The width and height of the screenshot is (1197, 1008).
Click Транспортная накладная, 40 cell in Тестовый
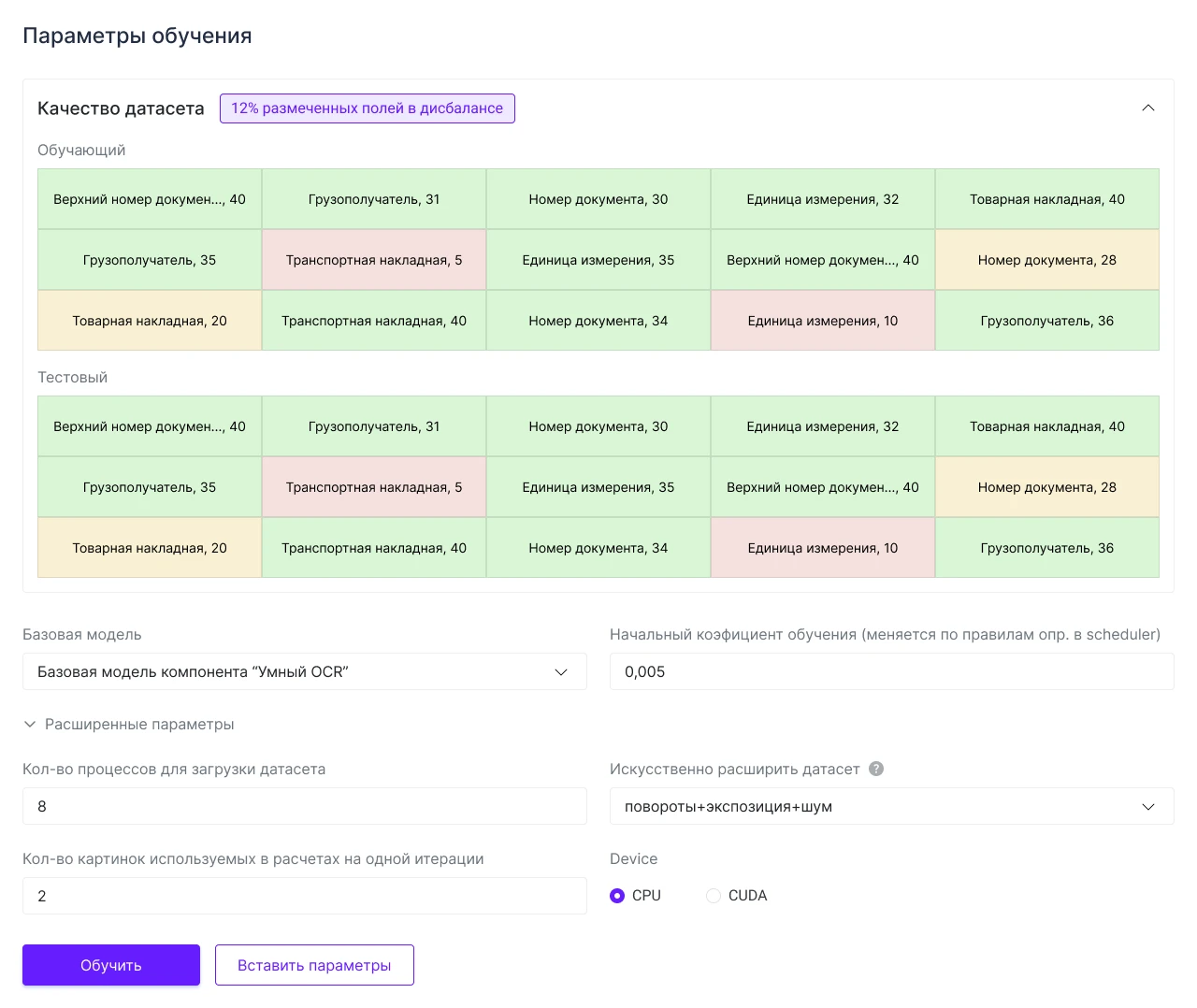(374, 548)
